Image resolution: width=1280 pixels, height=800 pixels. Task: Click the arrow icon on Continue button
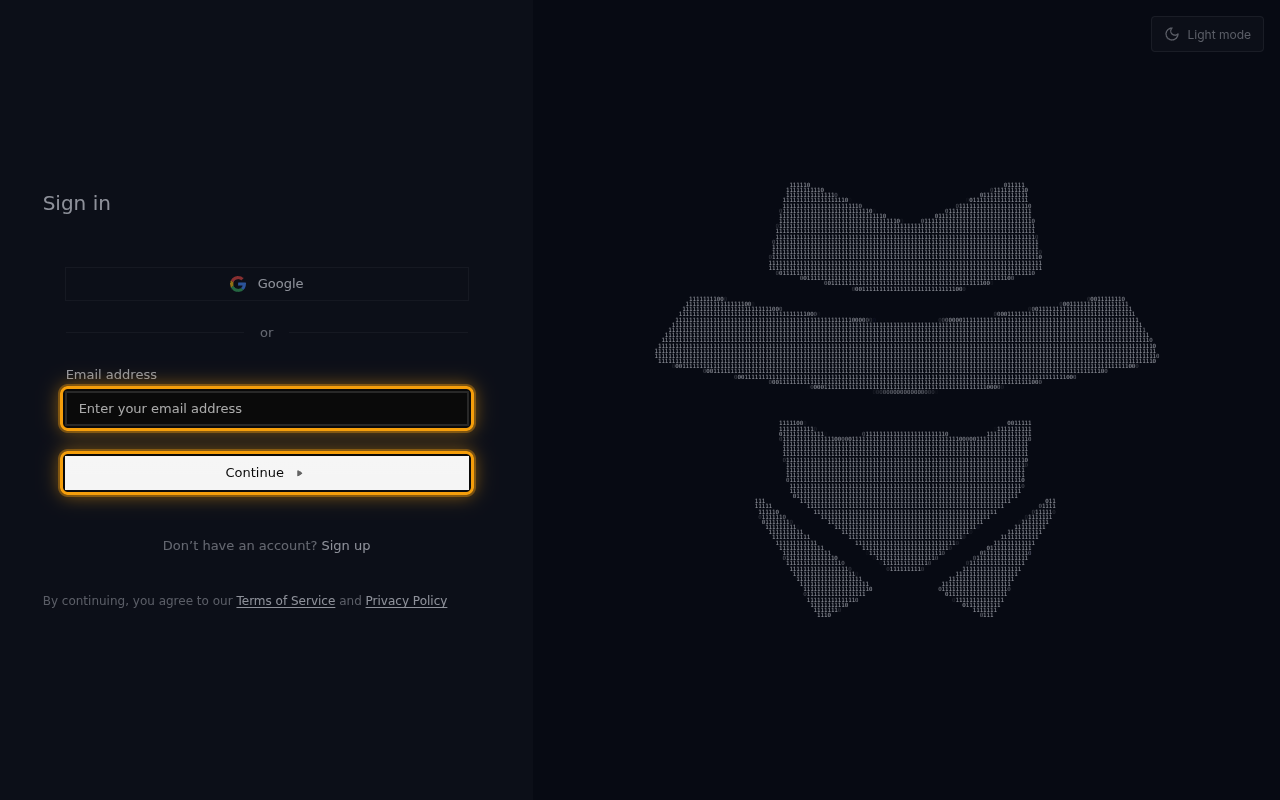pos(300,473)
